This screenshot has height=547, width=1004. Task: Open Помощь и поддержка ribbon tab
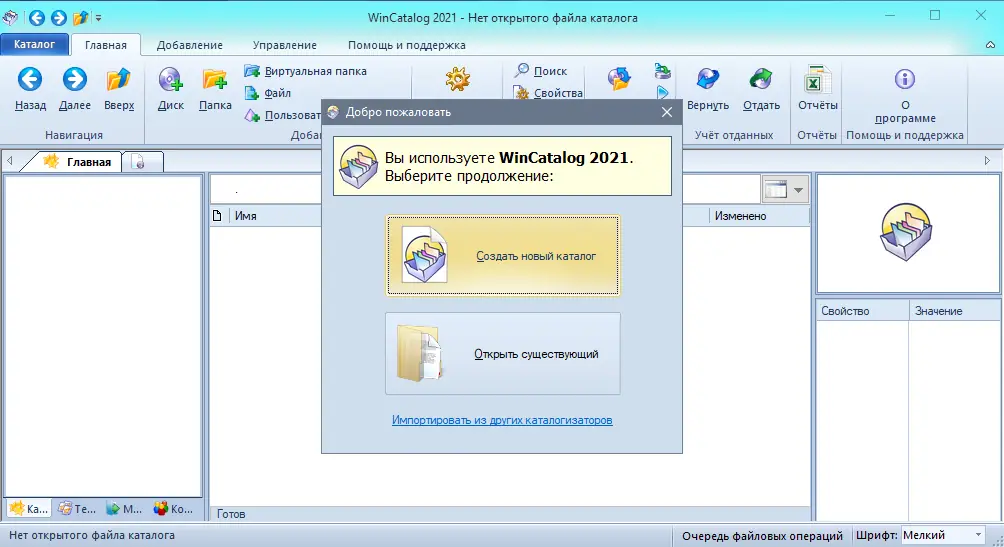(x=407, y=45)
